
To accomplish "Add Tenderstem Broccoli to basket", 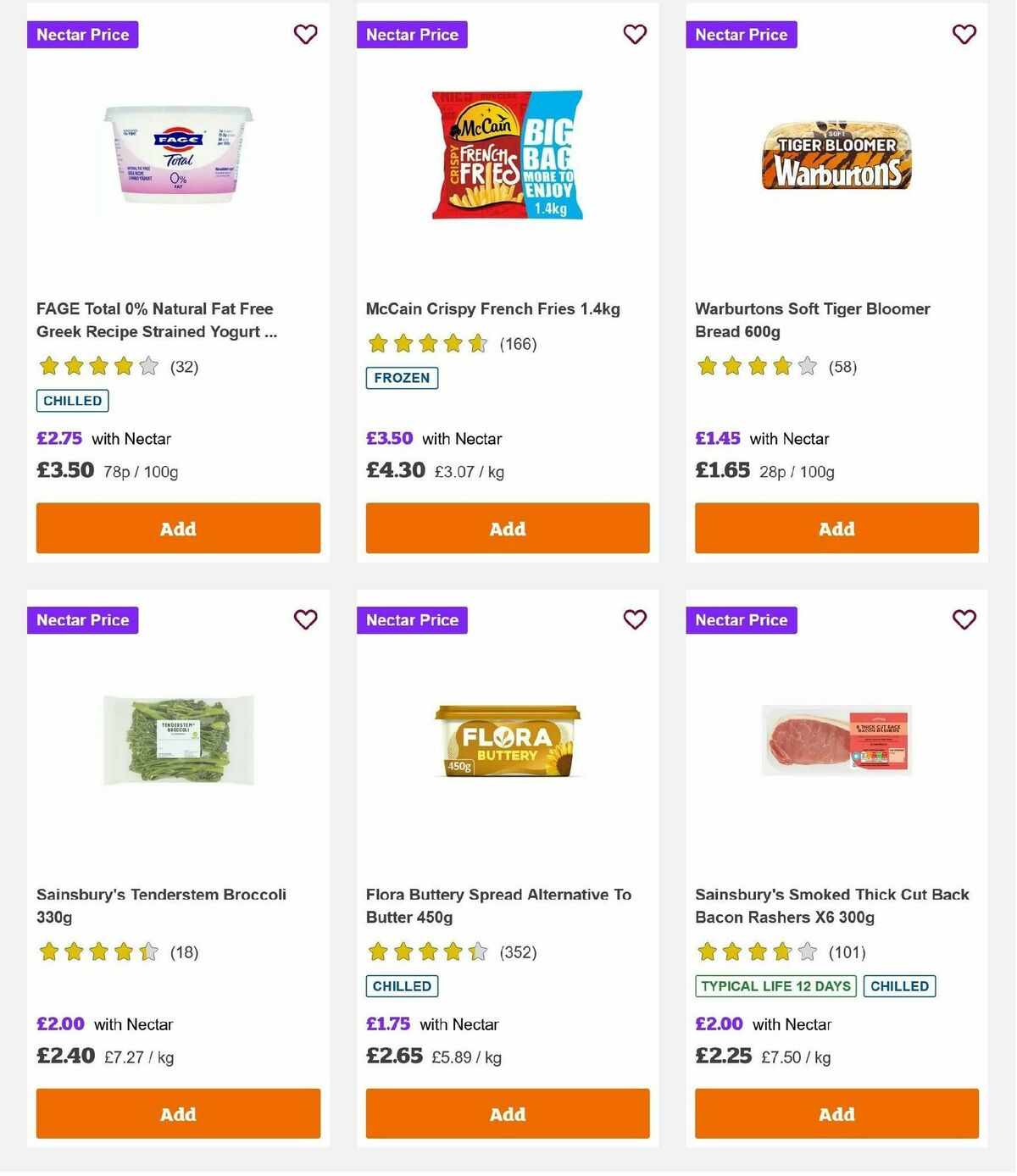I will coord(178,1113).
